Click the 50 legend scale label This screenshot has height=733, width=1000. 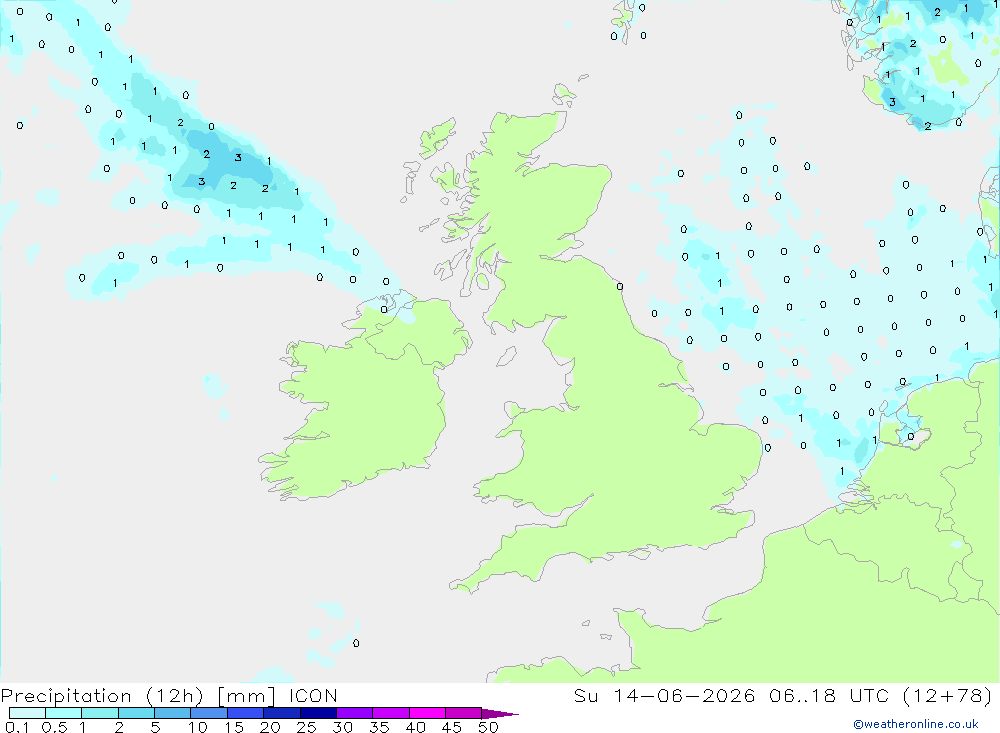(489, 727)
